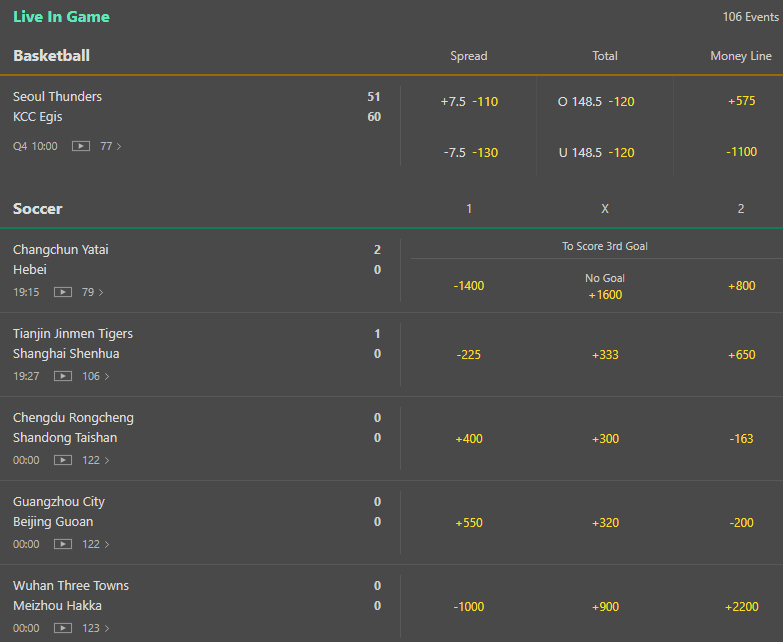The height and width of the screenshot is (642, 783).
Task: Open the Tianjin Jinmen Tigers team name
Action: [73, 333]
